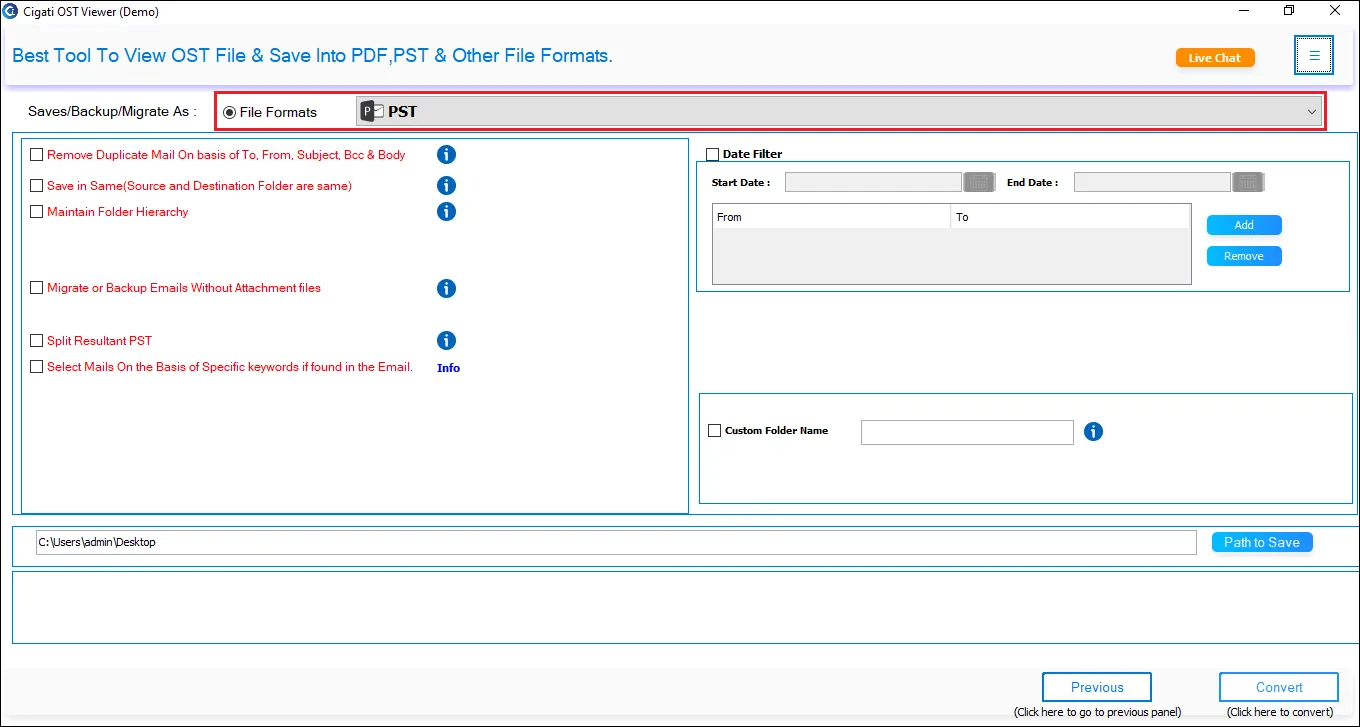Check Split Resultant PST option
The image size is (1360, 727).
point(37,341)
